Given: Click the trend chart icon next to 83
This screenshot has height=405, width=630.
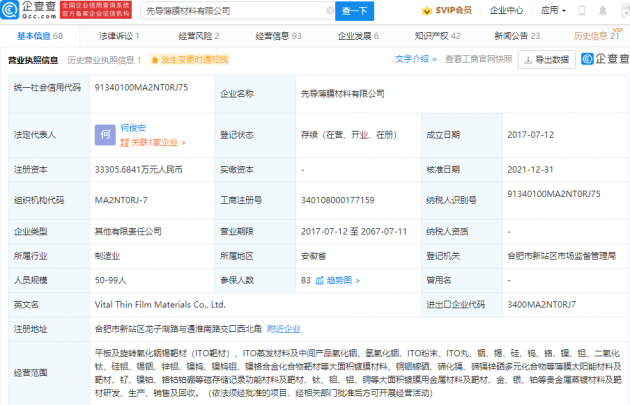Looking at the screenshot, I should [x=320, y=280].
